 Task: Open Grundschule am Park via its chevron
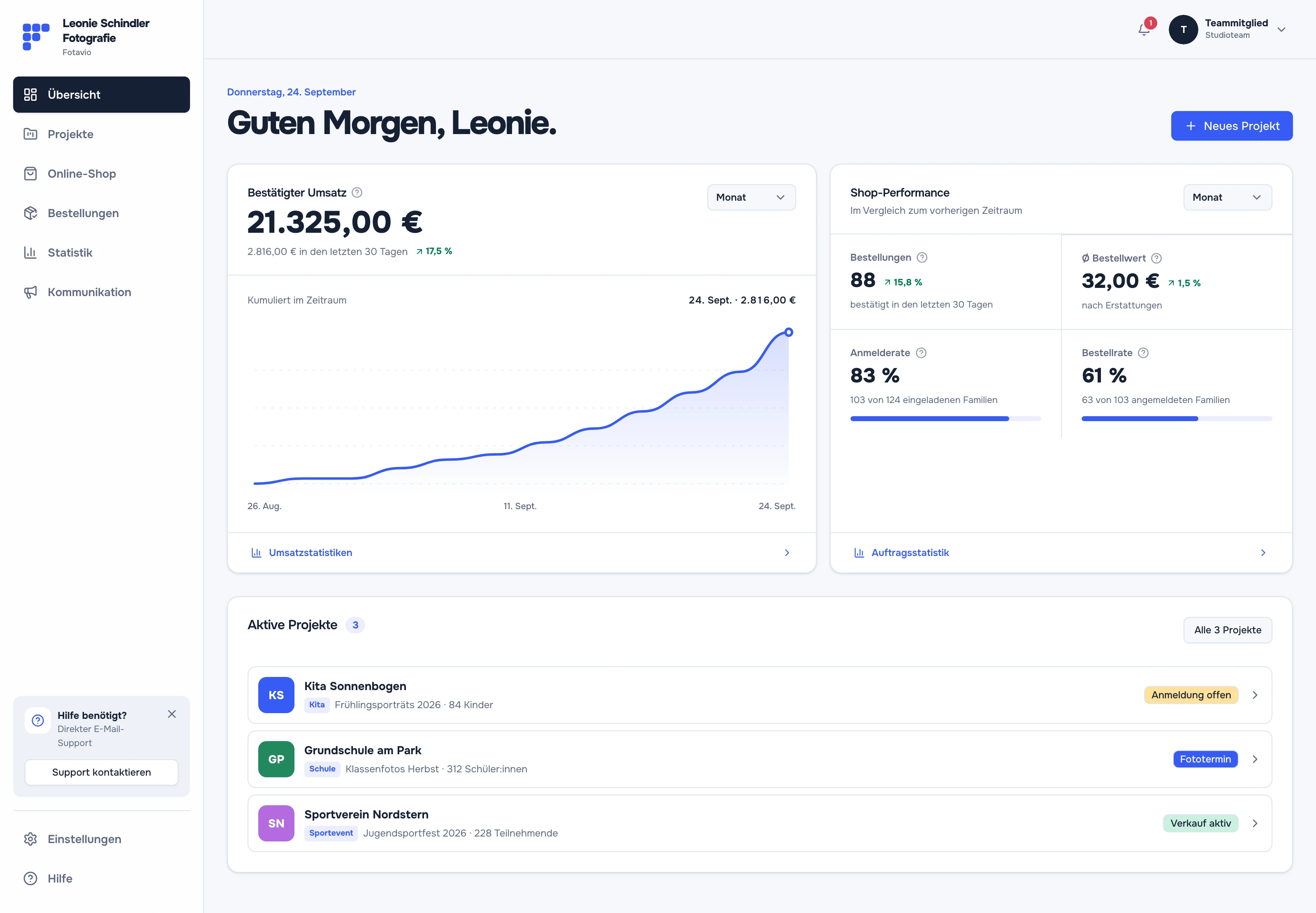[1255, 759]
